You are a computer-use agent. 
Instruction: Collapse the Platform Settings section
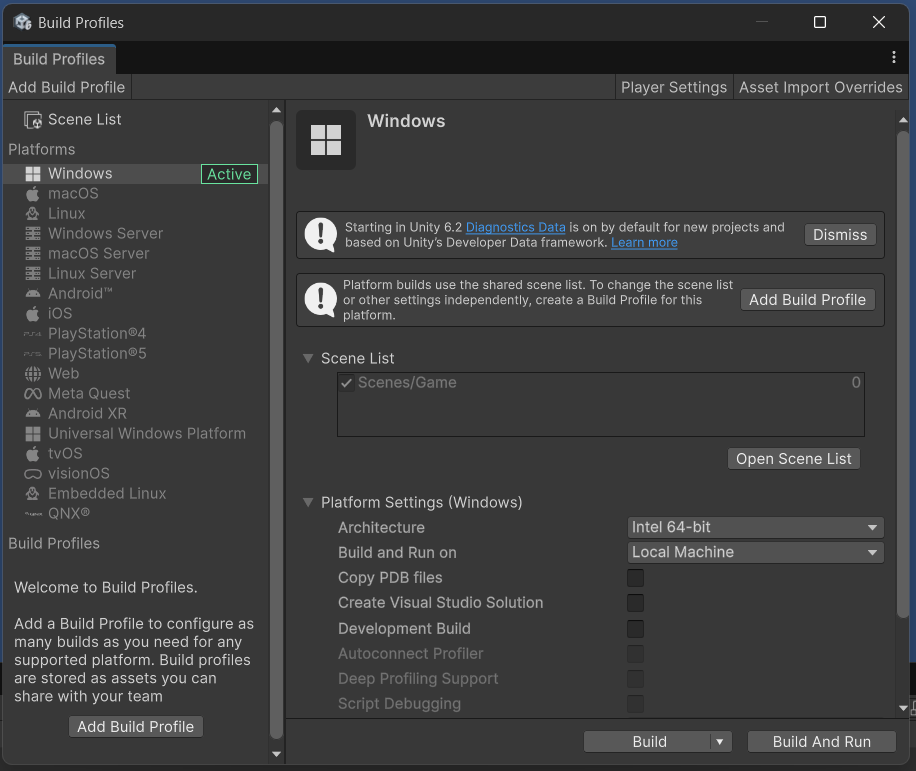tap(308, 502)
